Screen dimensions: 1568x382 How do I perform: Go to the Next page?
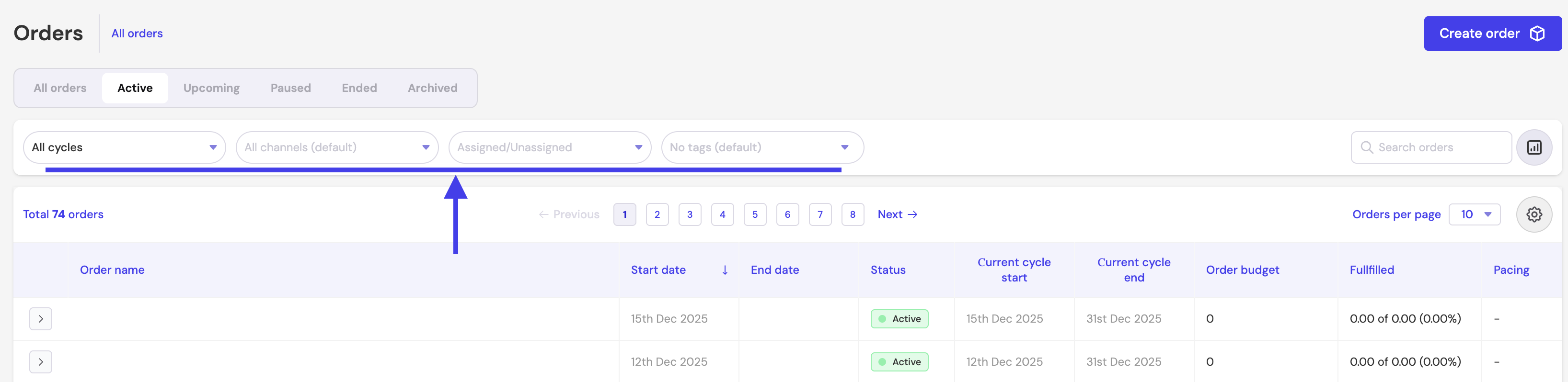[x=897, y=214]
